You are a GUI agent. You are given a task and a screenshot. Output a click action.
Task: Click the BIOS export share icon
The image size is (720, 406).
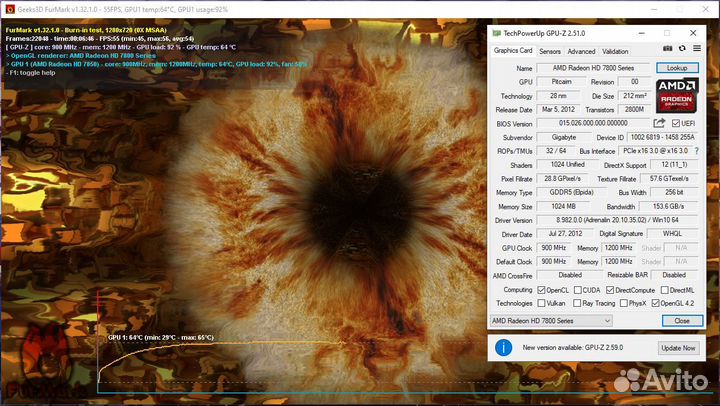(x=659, y=123)
